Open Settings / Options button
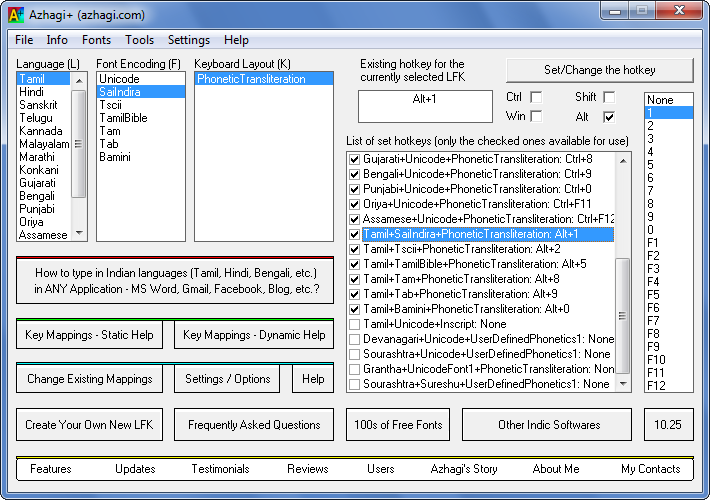Viewport: 710px width, 500px height. 227,379
